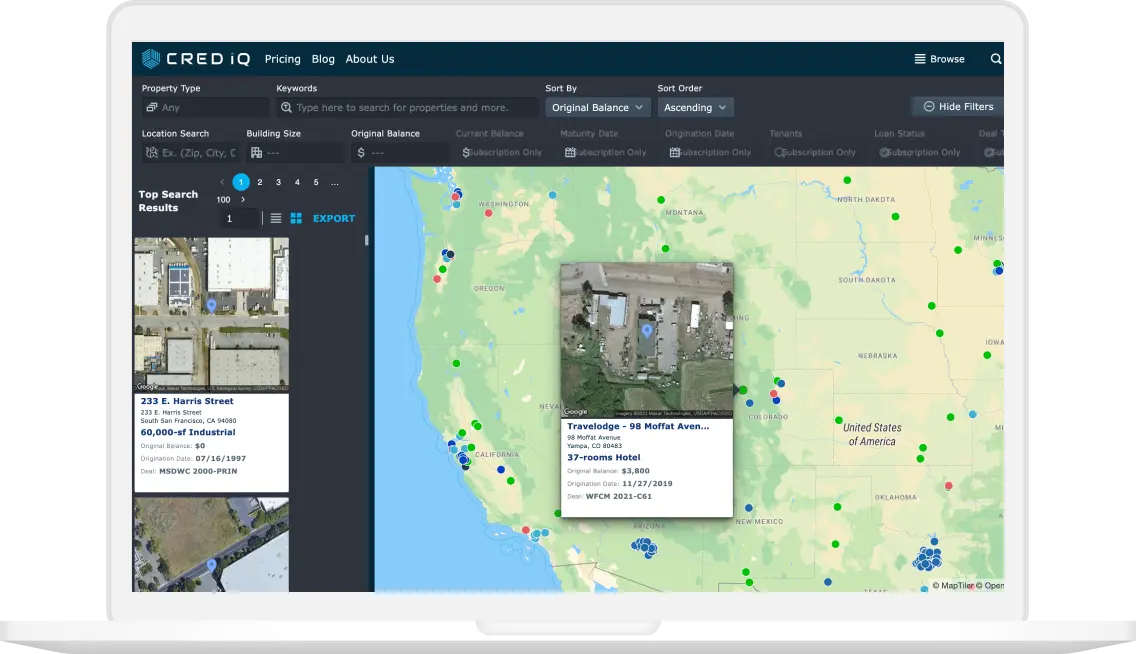Open the Sort Order Ascending dropdown

[695, 107]
